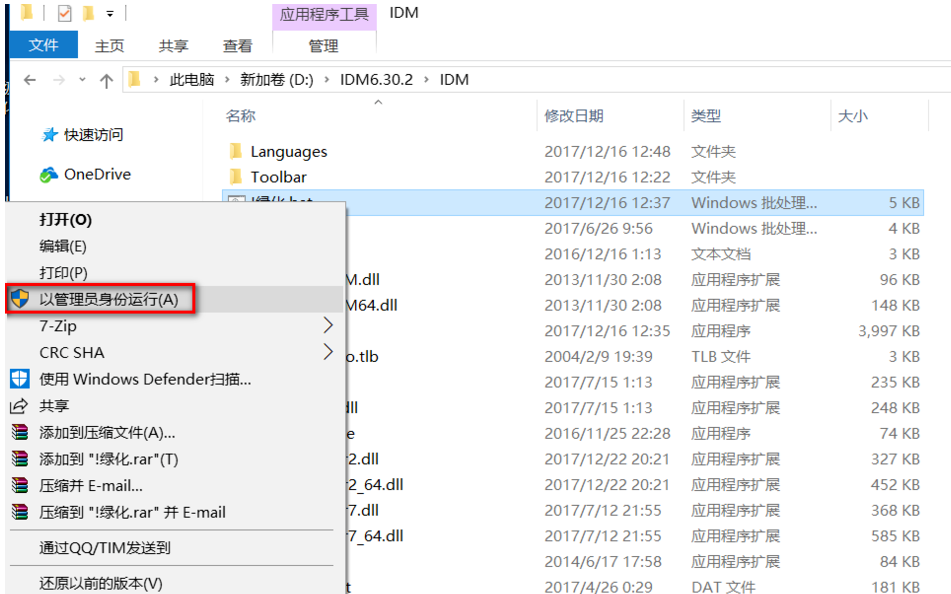Screen dimensions: 951x594
Task: Click WinRAR icon beside 压缩到 "!绿化.rar" 并 E-mail
Action: [20, 512]
